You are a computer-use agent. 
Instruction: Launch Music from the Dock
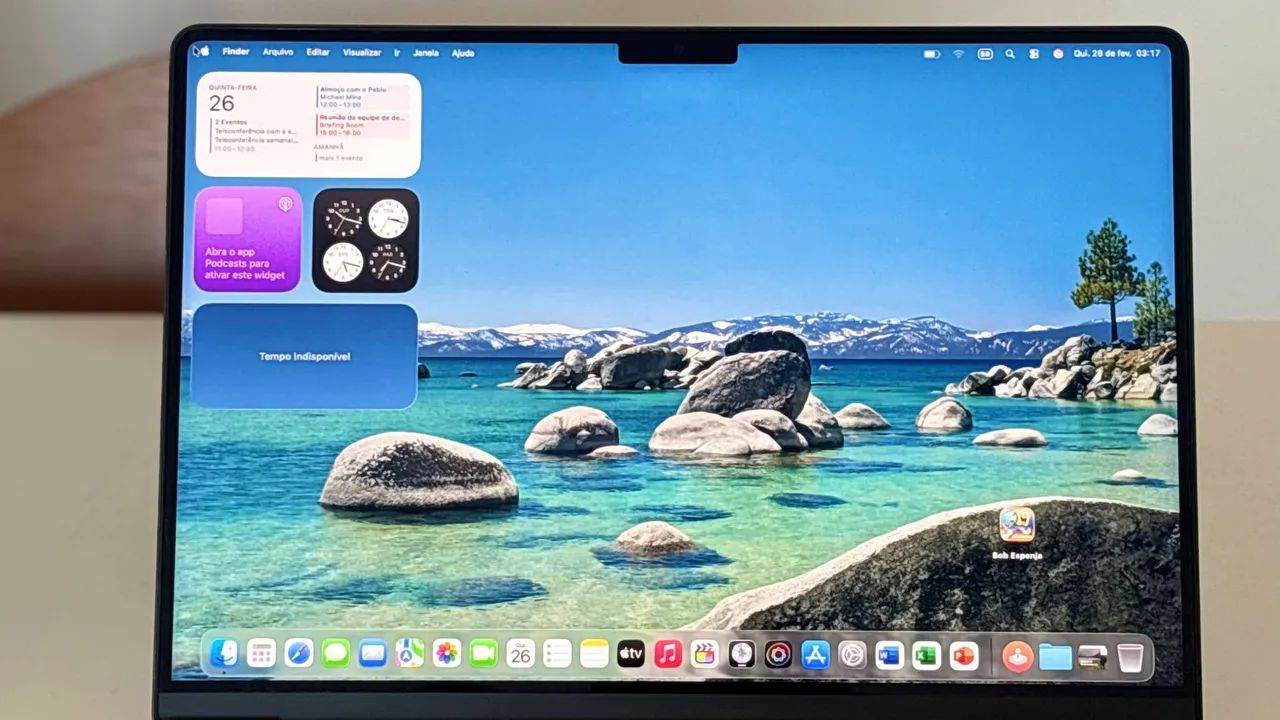pos(668,654)
